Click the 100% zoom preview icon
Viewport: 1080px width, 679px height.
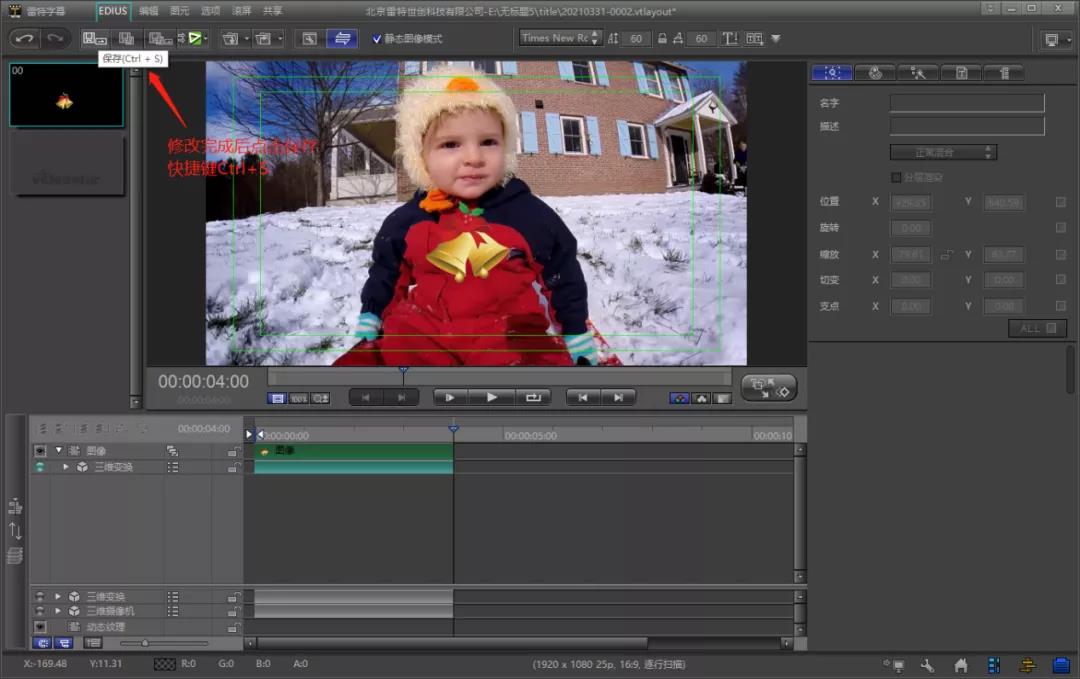[x=298, y=398]
